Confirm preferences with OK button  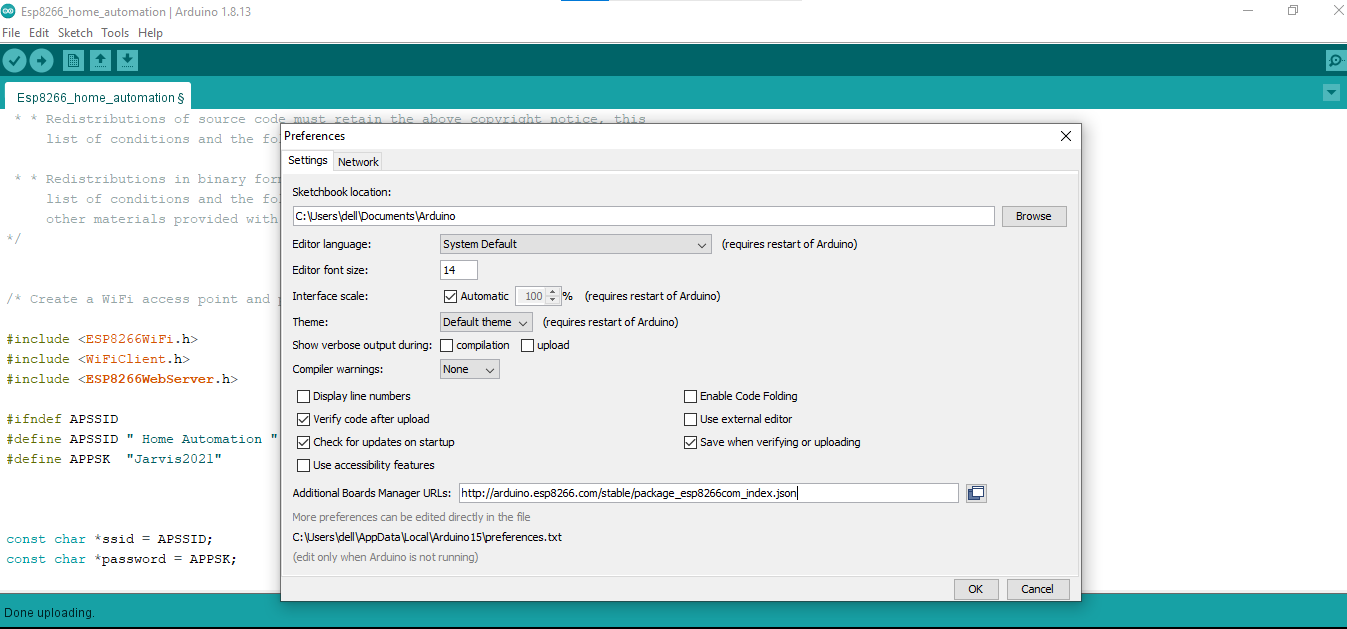975,589
